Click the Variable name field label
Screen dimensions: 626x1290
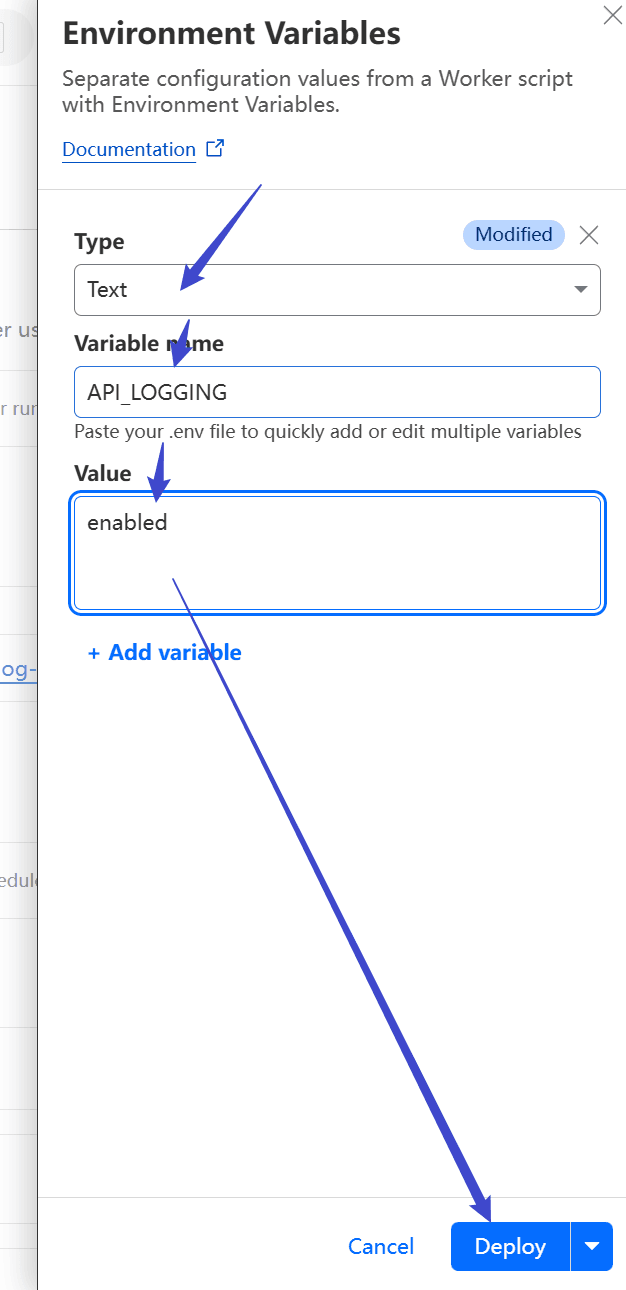pos(149,343)
